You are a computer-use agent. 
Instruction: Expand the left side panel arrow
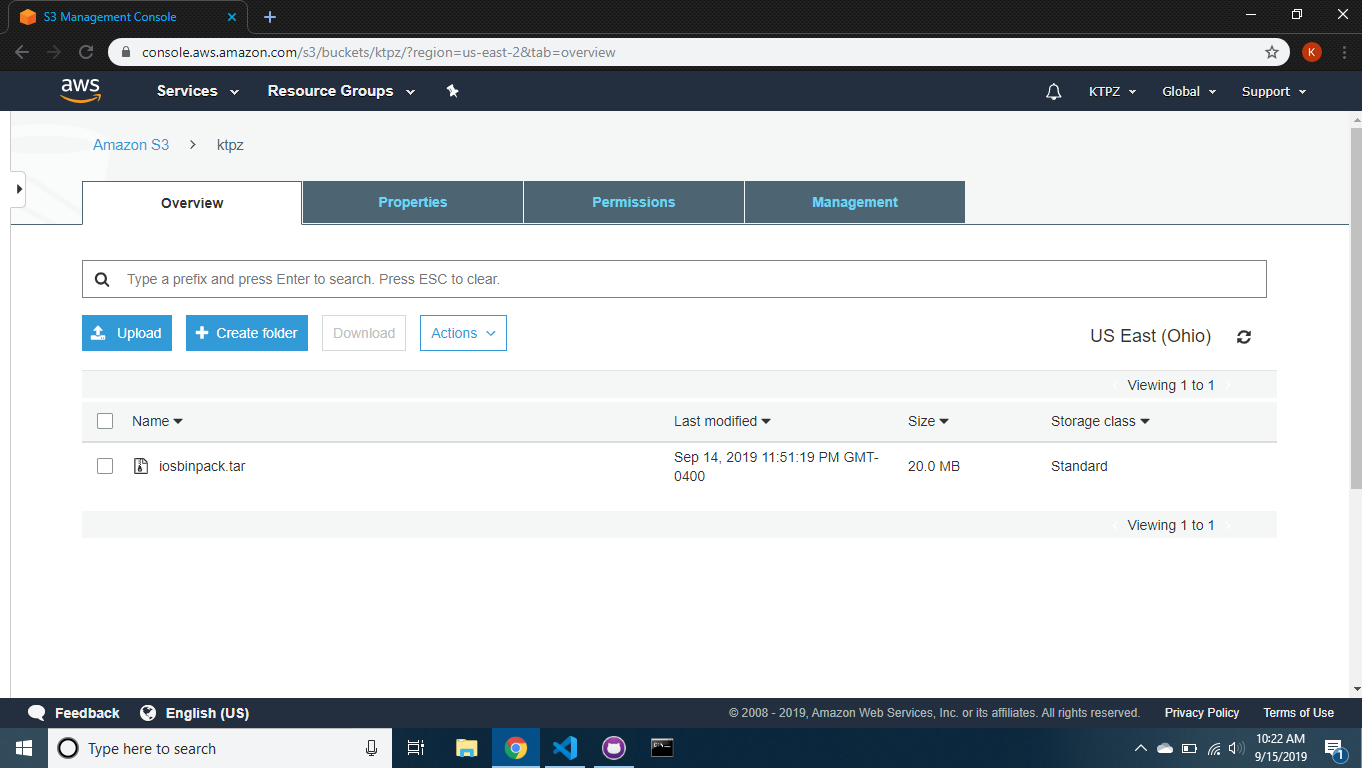tap(18, 188)
